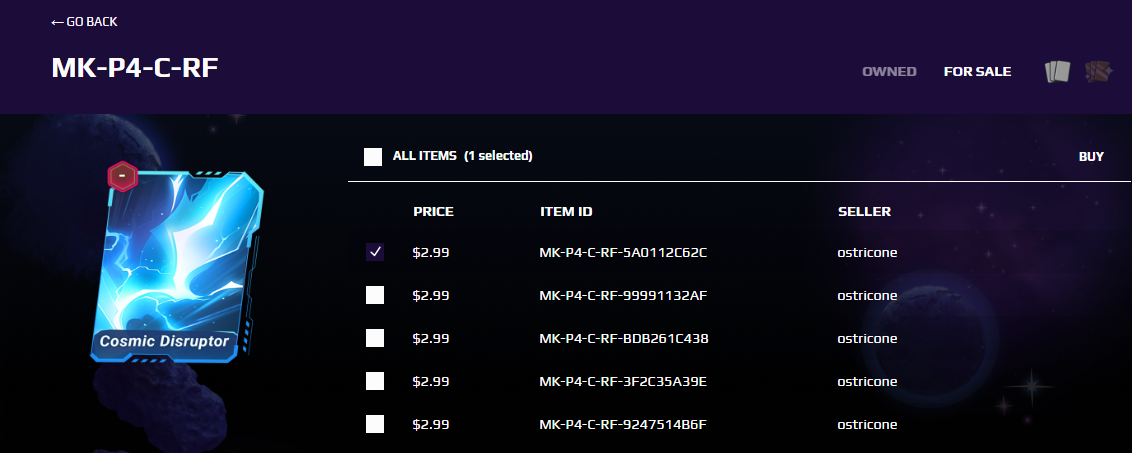The height and width of the screenshot is (453, 1132).
Task: Switch to the OWNED tab
Action: (x=889, y=72)
